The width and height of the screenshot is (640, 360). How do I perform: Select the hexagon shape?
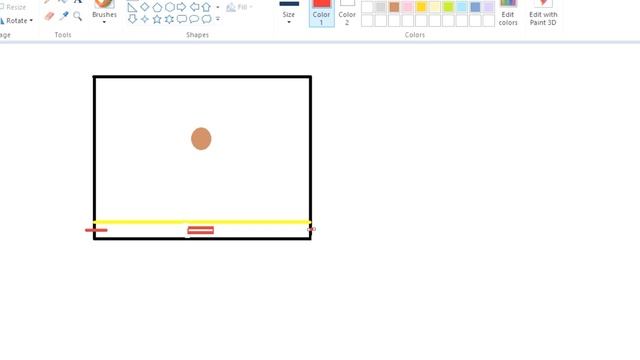169,7
